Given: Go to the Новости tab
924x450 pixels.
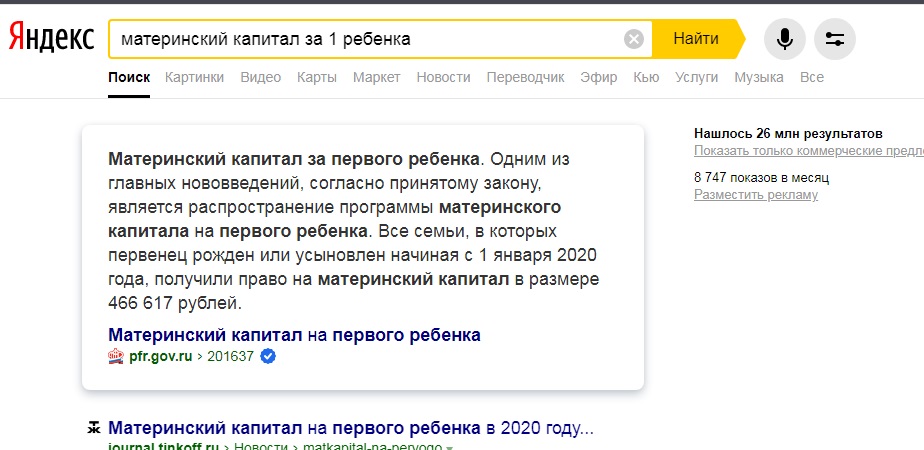Looking at the screenshot, I should (x=443, y=77).
